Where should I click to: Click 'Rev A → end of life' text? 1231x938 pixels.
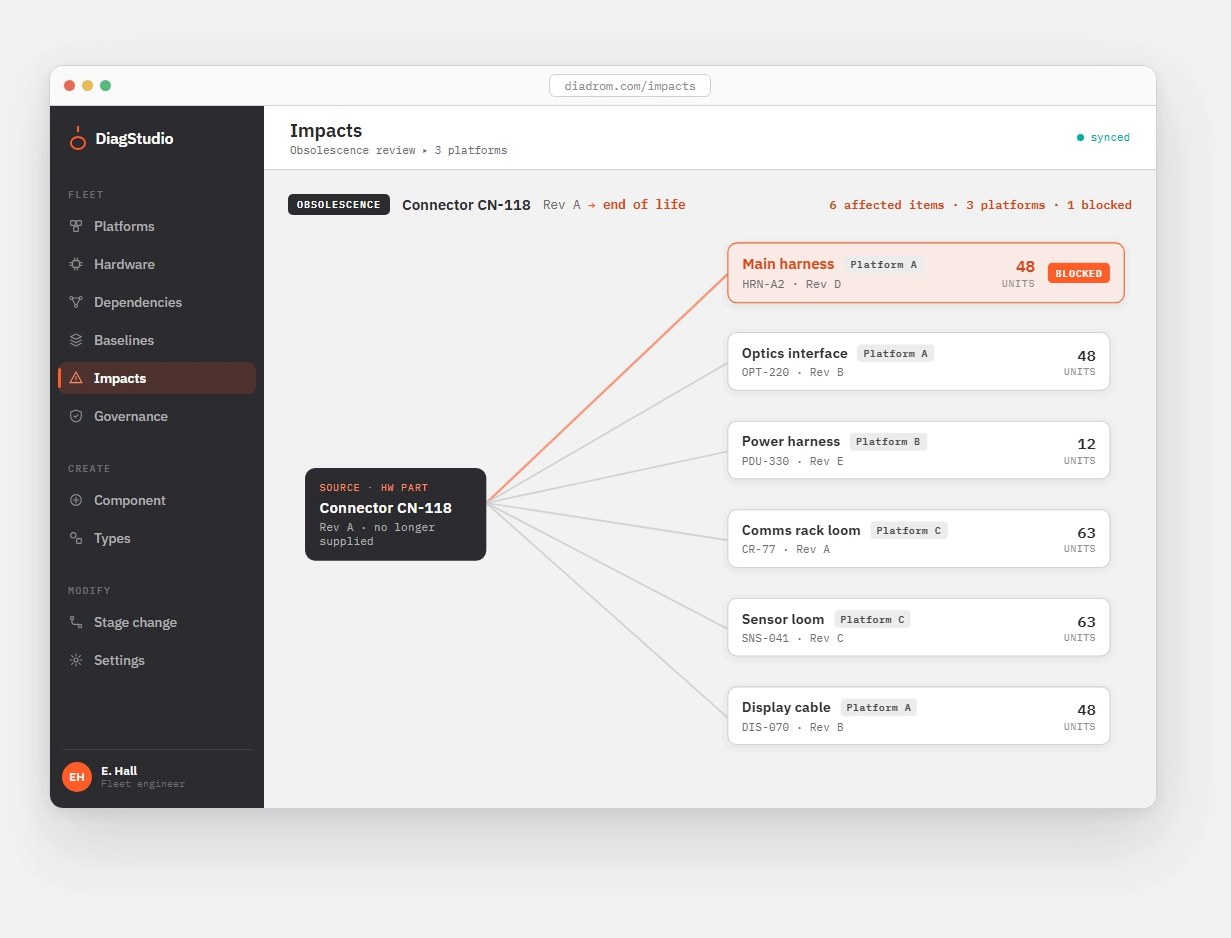(614, 205)
